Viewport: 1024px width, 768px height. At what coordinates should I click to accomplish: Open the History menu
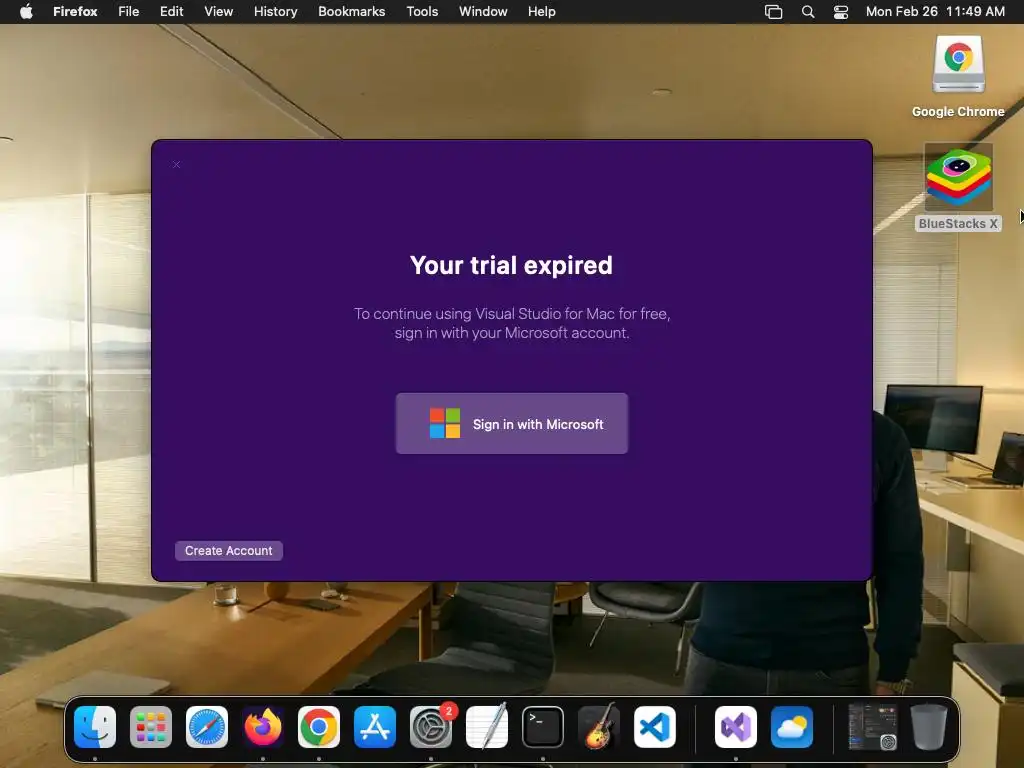pos(276,12)
